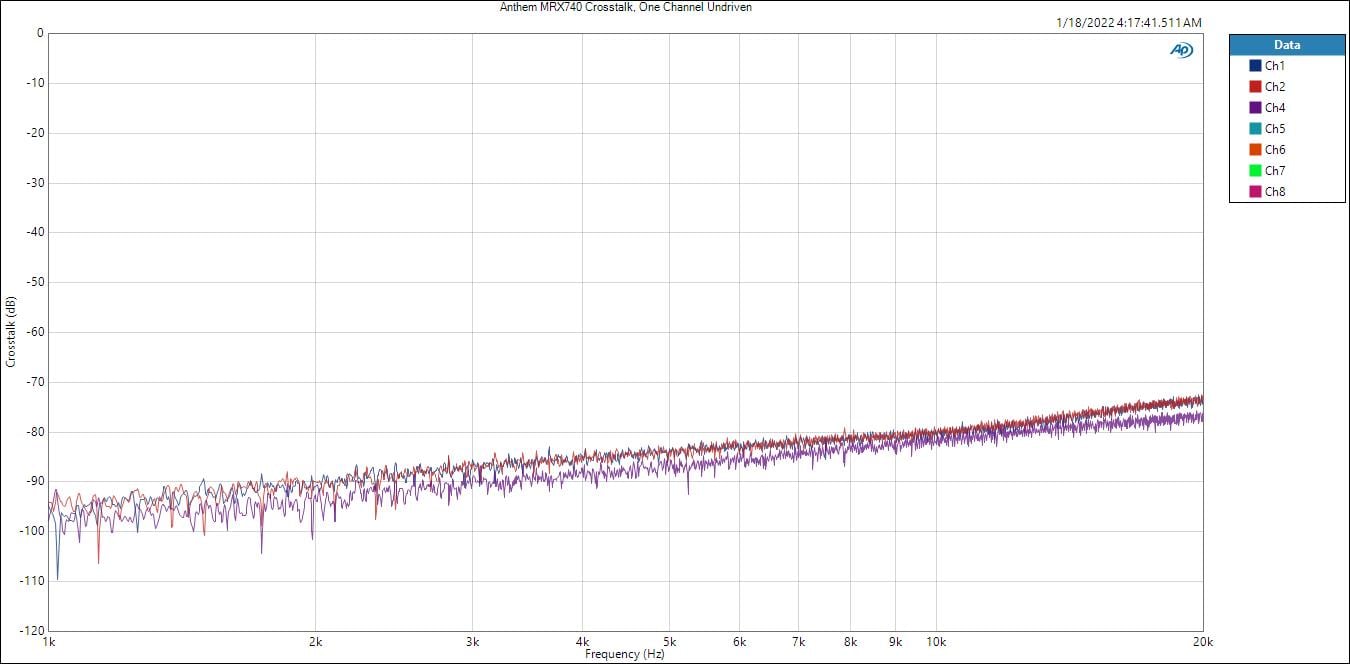Select the Ch7 label in the legend

click(1275, 171)
